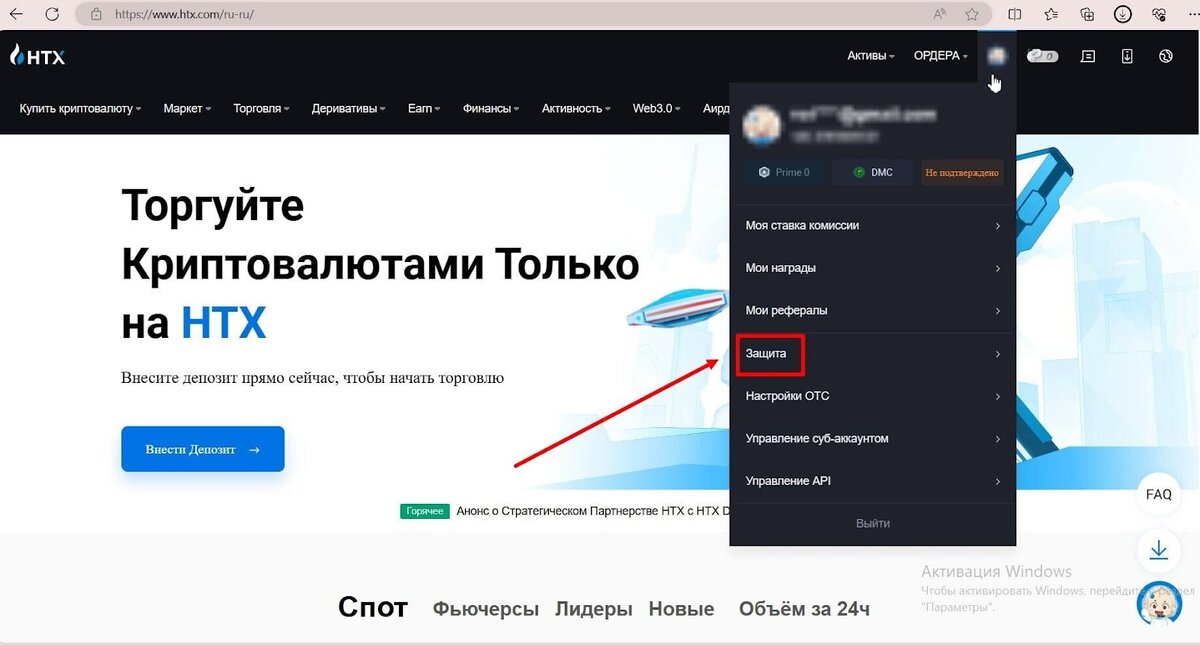Screen dimensions: 1200x645
Task: Expand the Активы dropdown
Action: 870,56
